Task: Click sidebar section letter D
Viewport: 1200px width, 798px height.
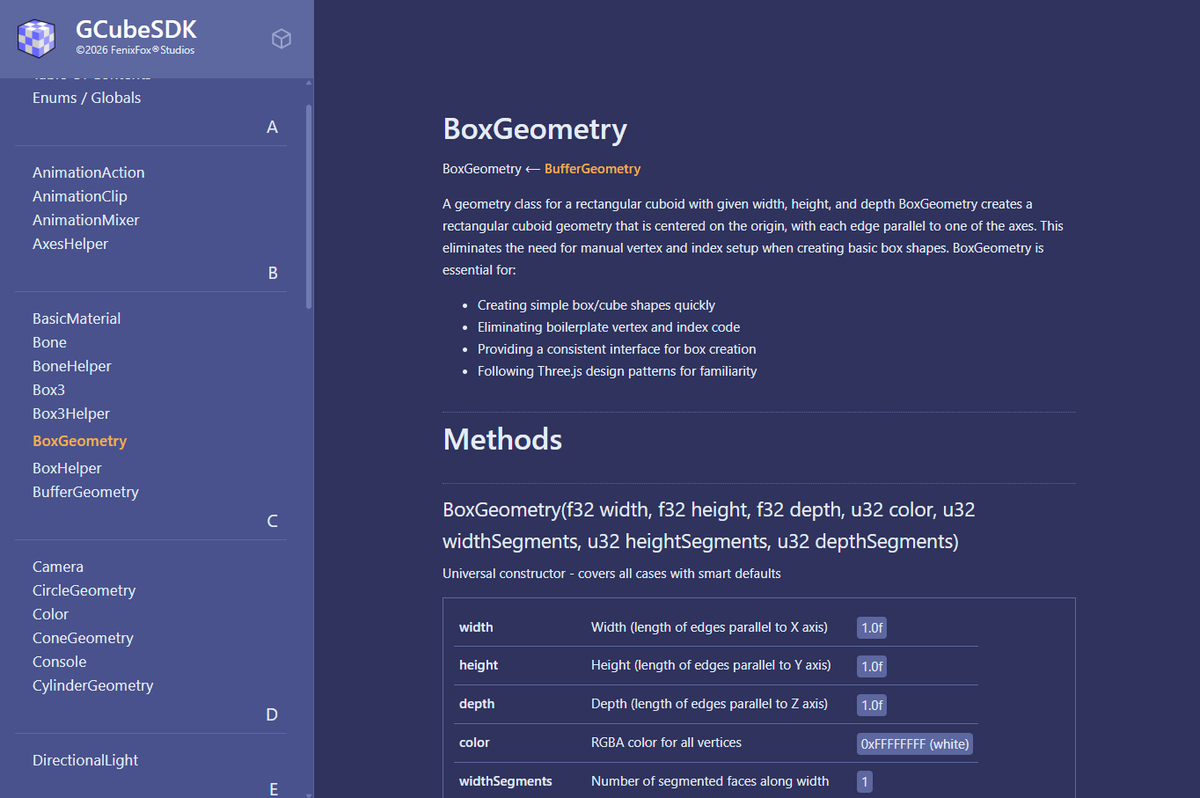Action: (x=272, y=715)
